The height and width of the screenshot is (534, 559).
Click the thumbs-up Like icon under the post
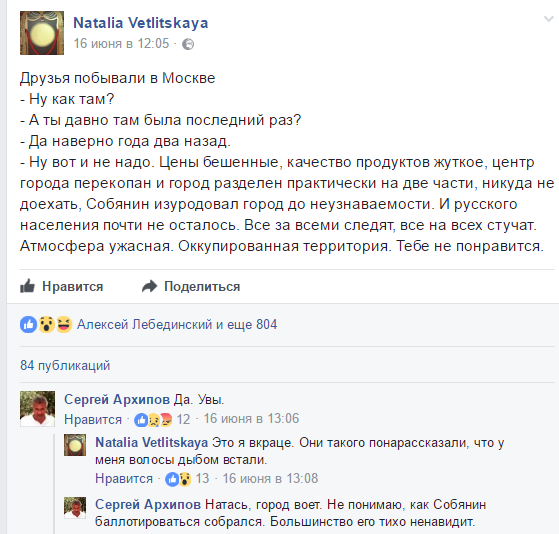click(x=27, y=286)
